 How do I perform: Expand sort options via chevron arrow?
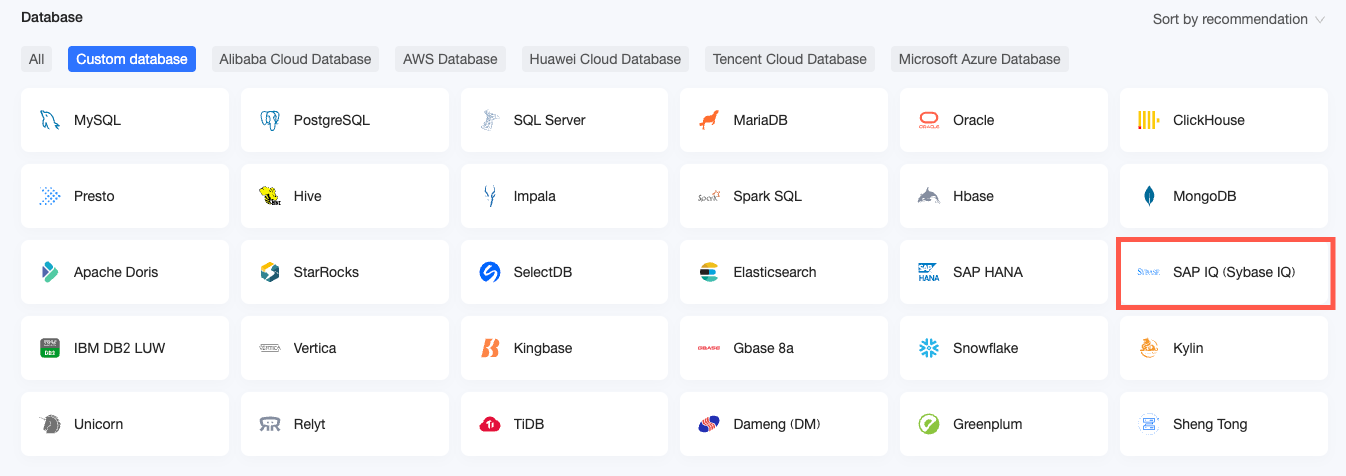point(1320,20)
